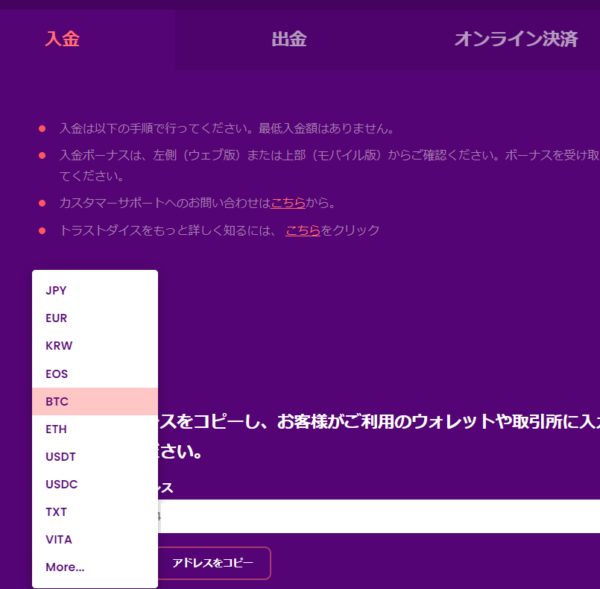Select ETH from the currency dropdown
The width and height of the screenshot is (600, 589).
[x=57, y=429]
